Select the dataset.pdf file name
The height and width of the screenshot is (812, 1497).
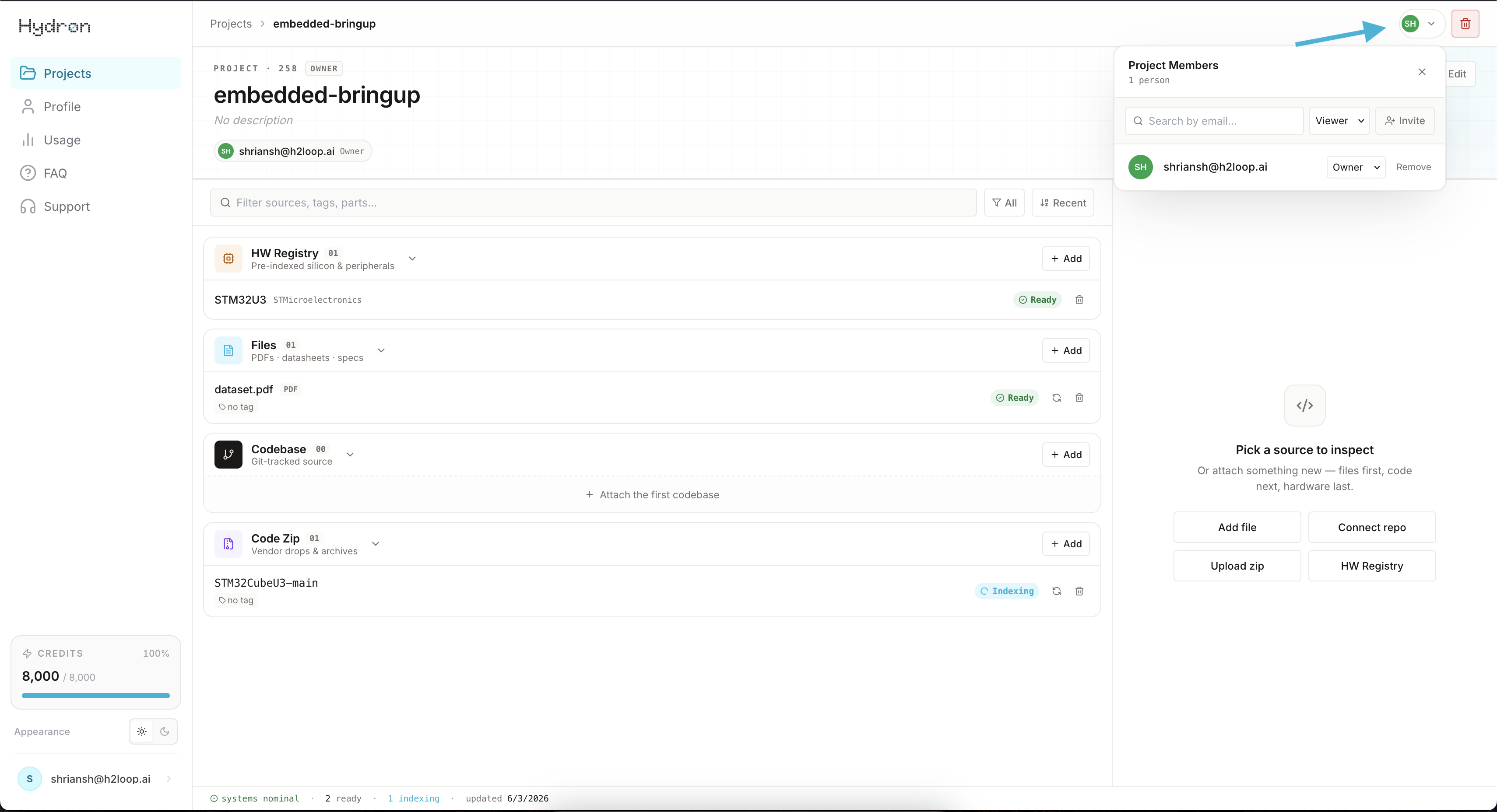tap(243, 390)
